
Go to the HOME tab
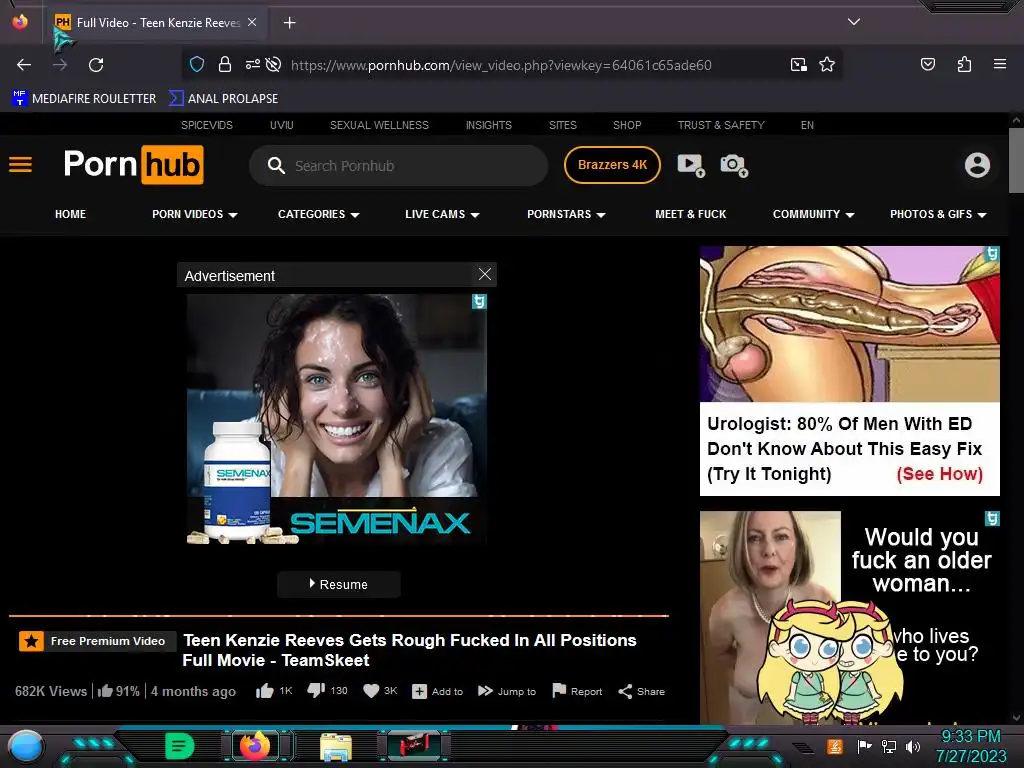(x=71, y=214)
